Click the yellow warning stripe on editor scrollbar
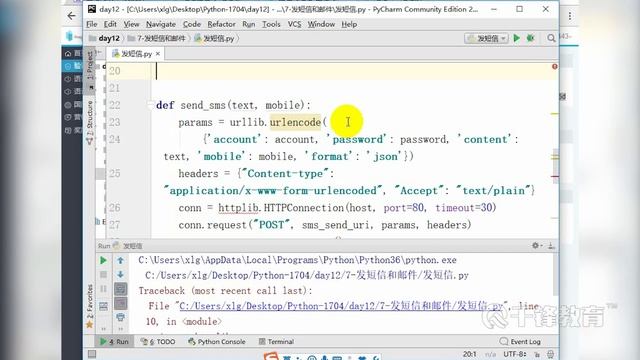640x360 pixels. point(555,113)
